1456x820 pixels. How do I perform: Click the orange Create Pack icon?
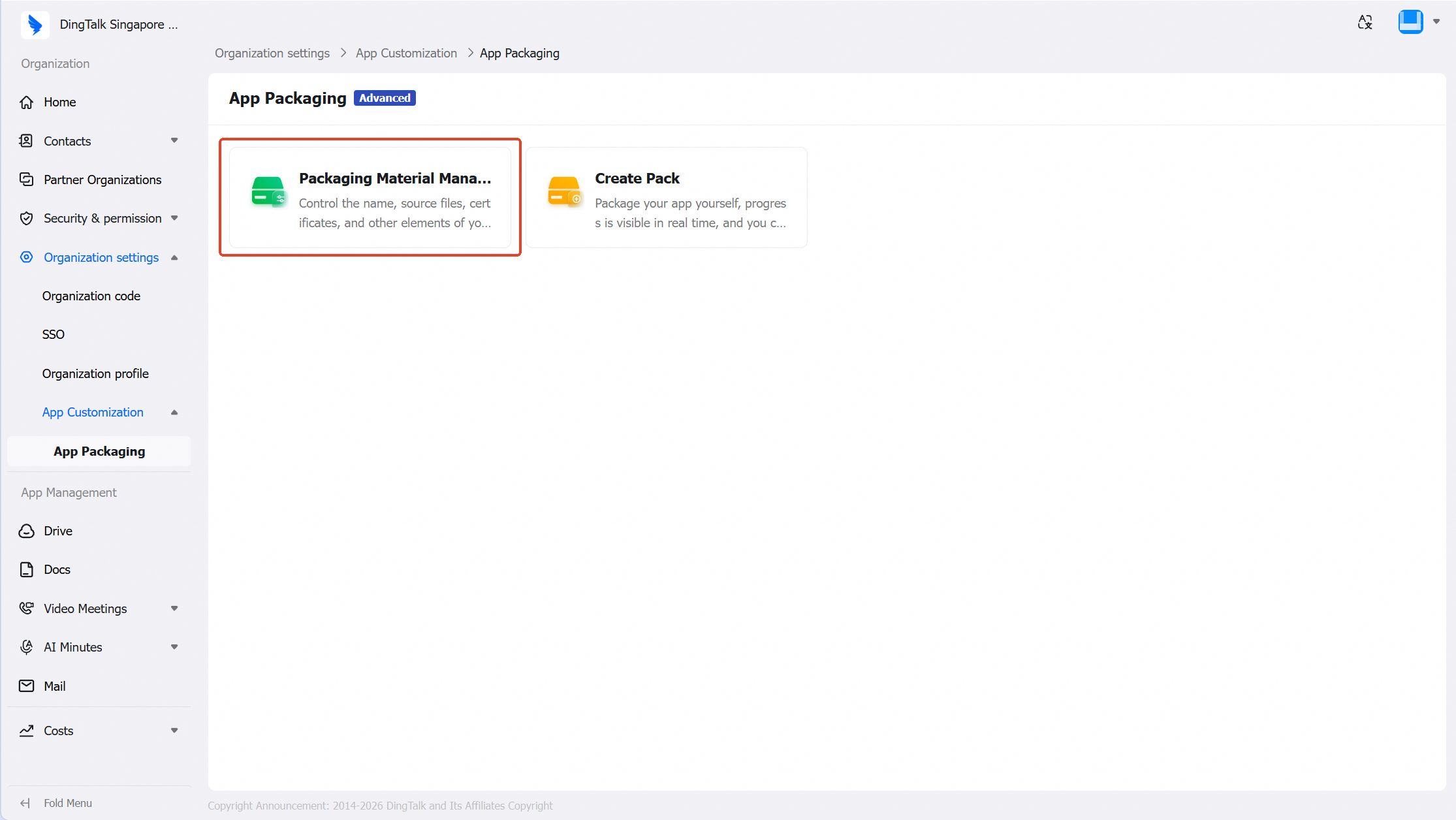tap(565, 192)
